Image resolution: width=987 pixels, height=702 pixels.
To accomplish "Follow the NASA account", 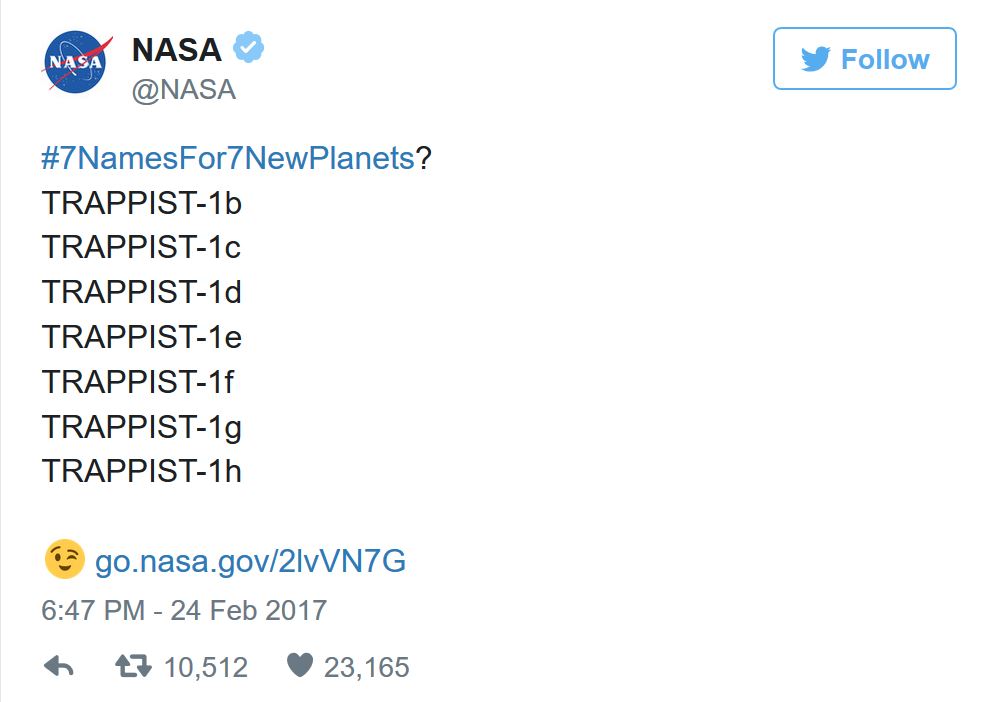I will click(x=864, y=59).
